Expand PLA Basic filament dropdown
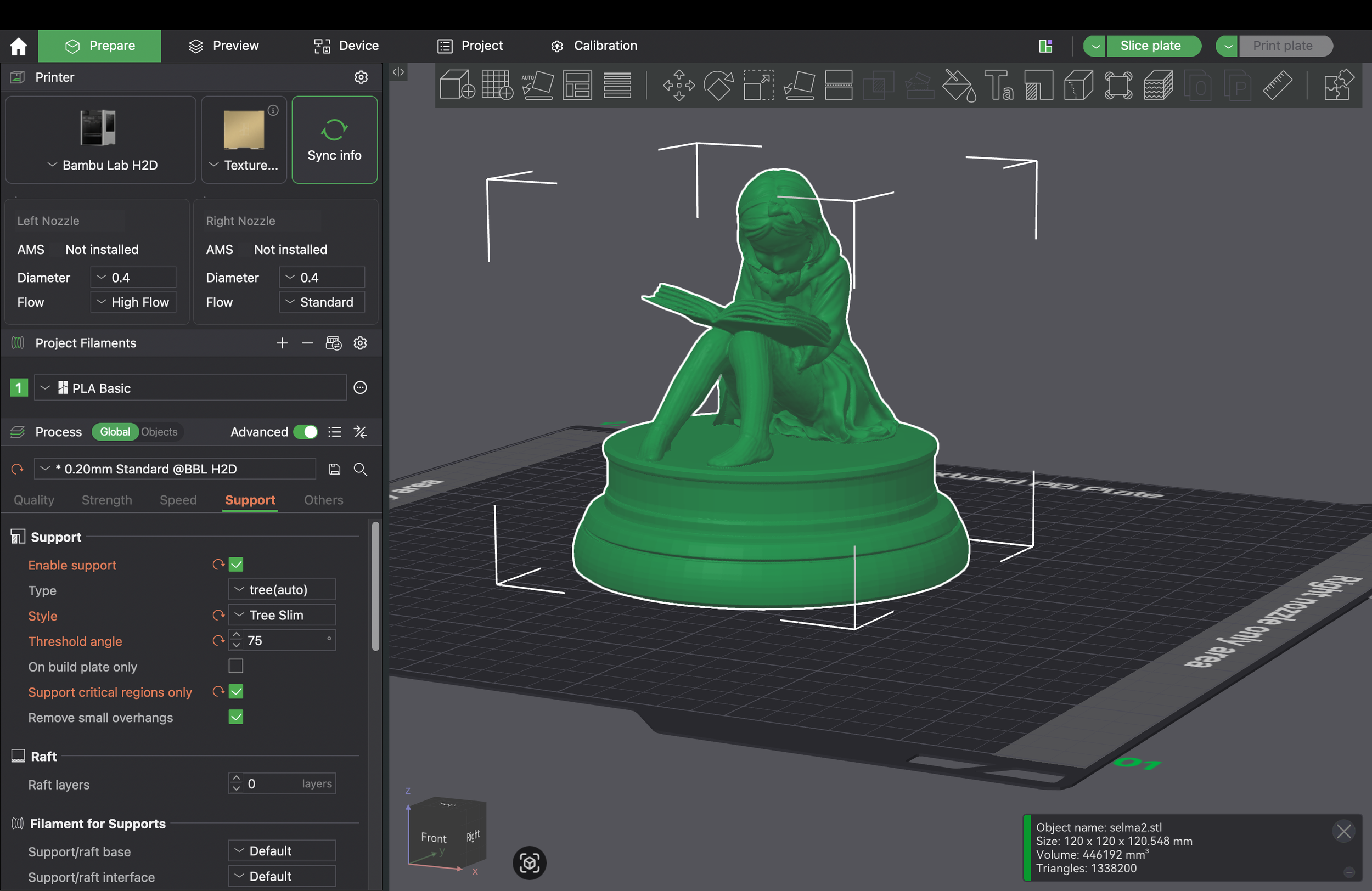 pyautogui.click(x=190, y=388)
